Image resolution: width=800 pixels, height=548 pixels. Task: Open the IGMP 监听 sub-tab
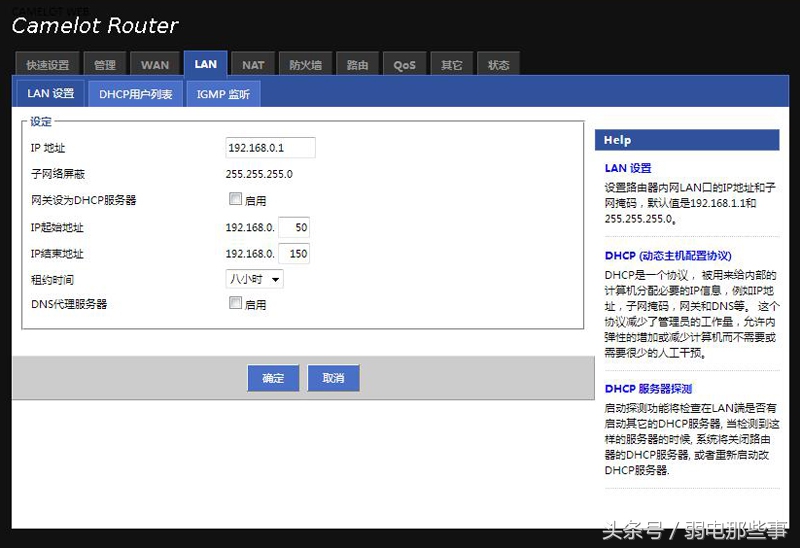(223, 94)
